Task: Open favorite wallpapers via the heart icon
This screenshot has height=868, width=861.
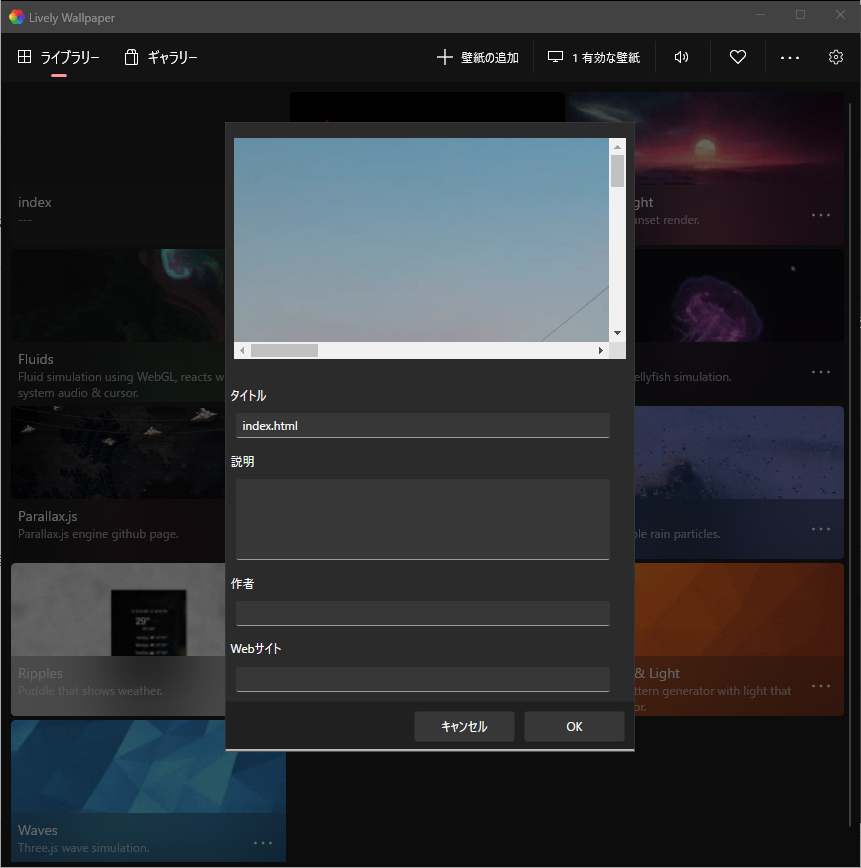Action: coord(737,57)
